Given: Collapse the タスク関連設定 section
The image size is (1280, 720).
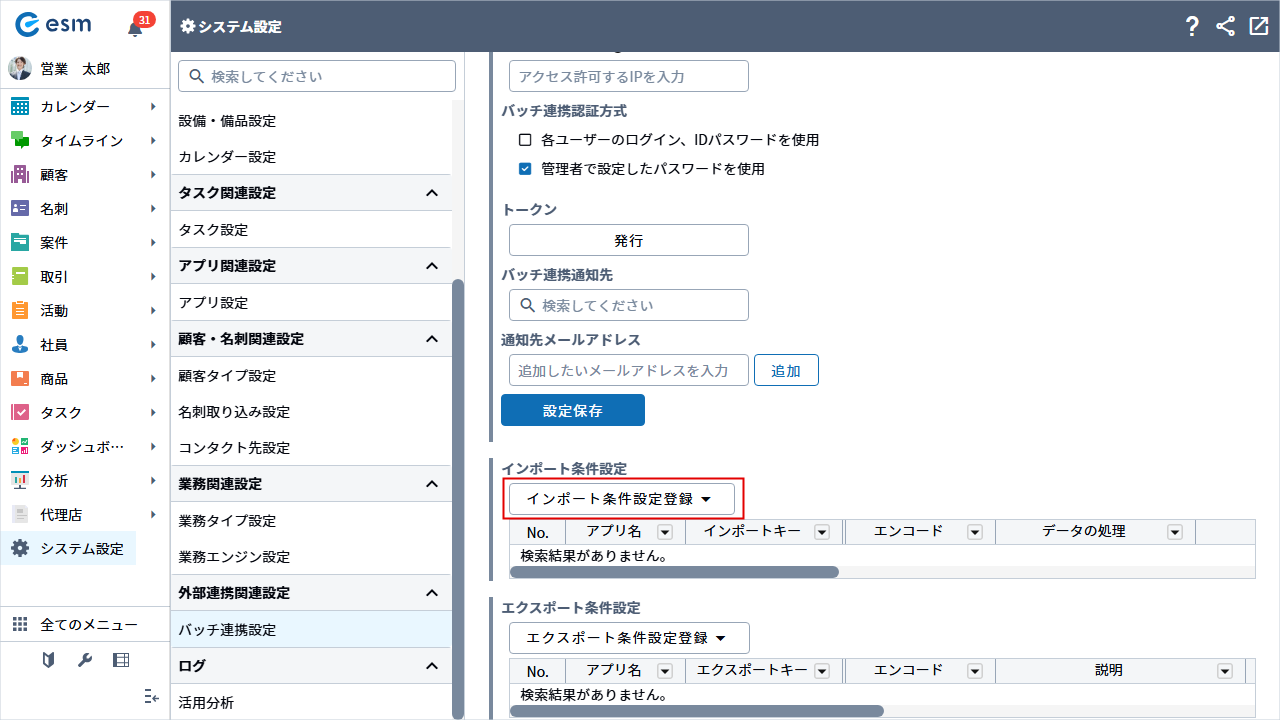Looking at the screenshot, I should [x=432, y=193].
